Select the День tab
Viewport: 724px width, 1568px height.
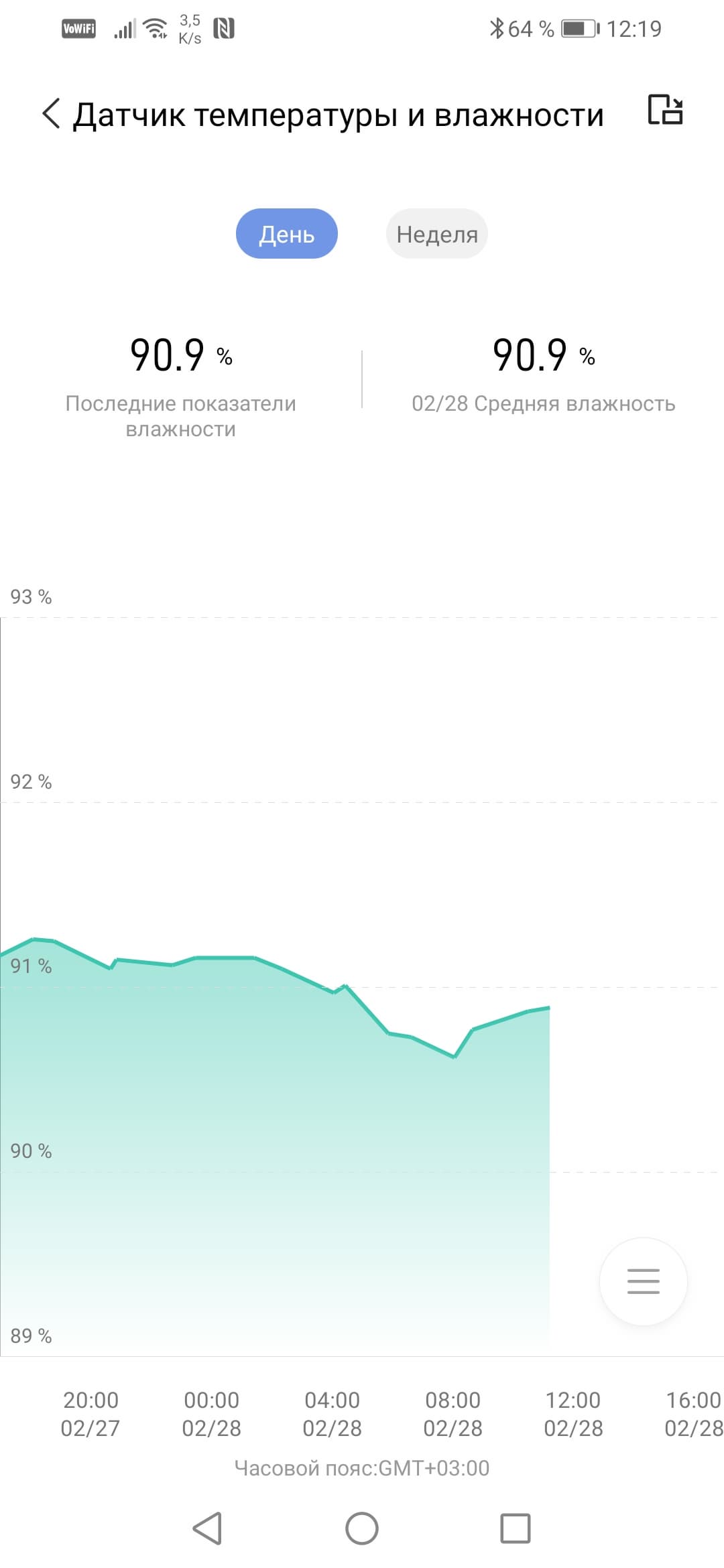[x=286, y=234]
